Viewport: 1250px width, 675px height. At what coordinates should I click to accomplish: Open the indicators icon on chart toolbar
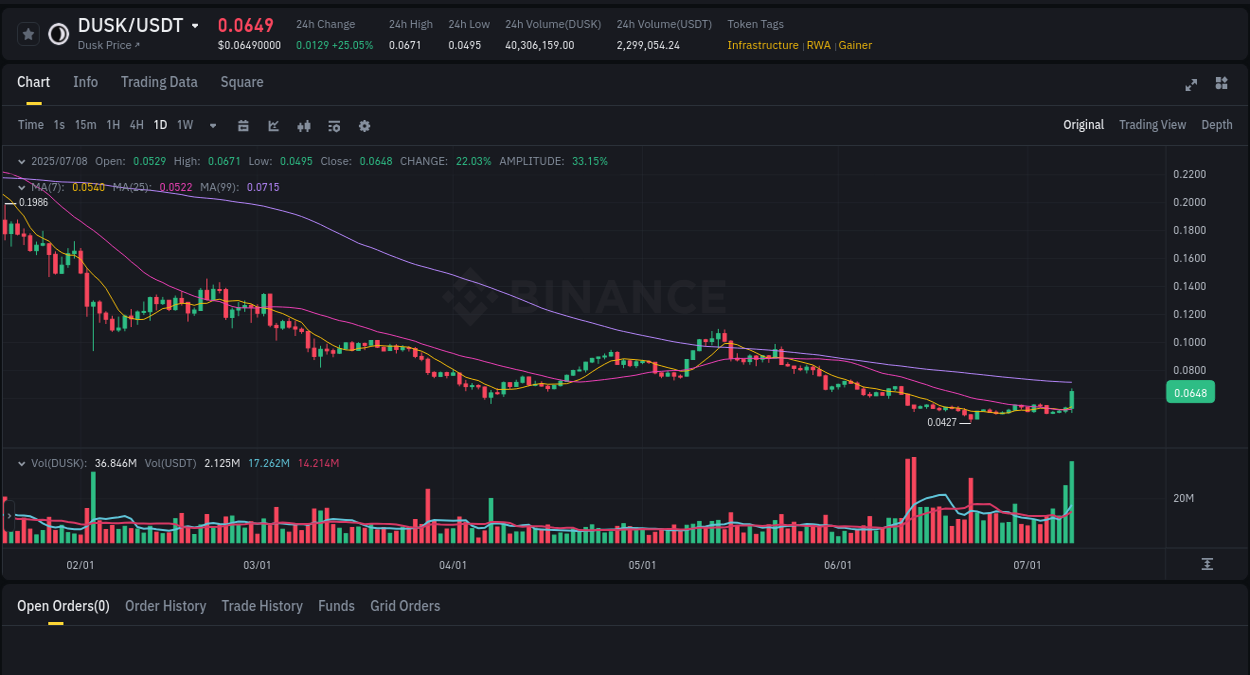[304, 125]
